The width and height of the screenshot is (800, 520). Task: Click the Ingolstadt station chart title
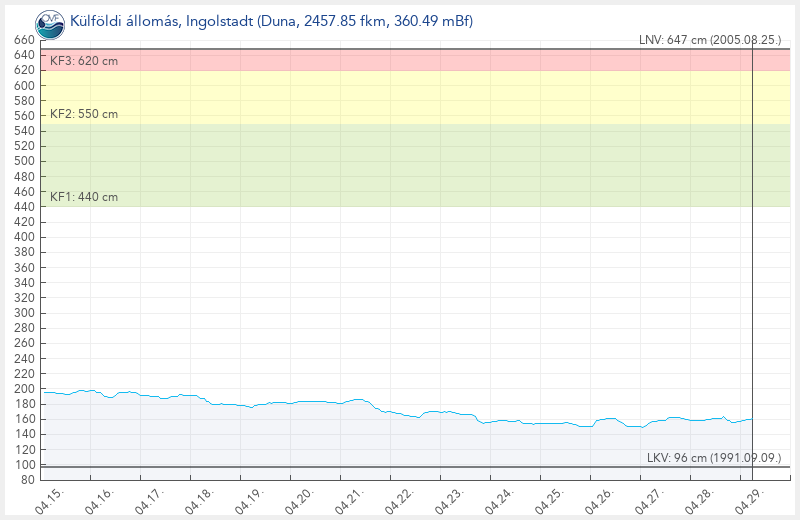click(x=271, y=21)
